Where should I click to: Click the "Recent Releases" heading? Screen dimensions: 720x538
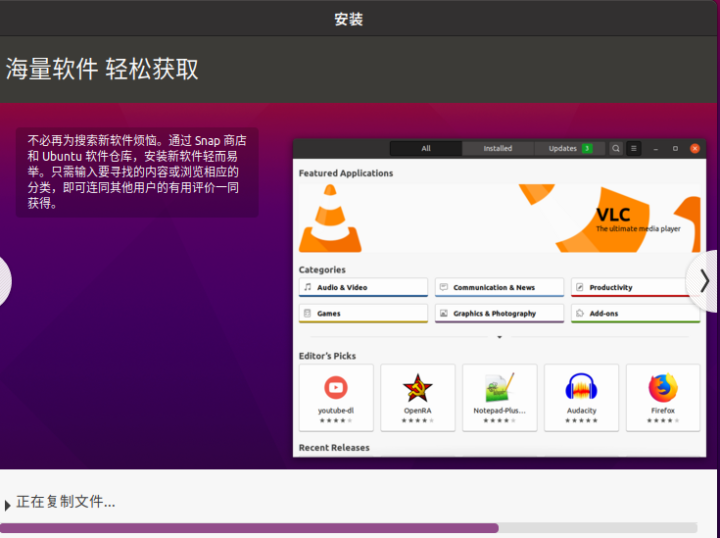334,448
